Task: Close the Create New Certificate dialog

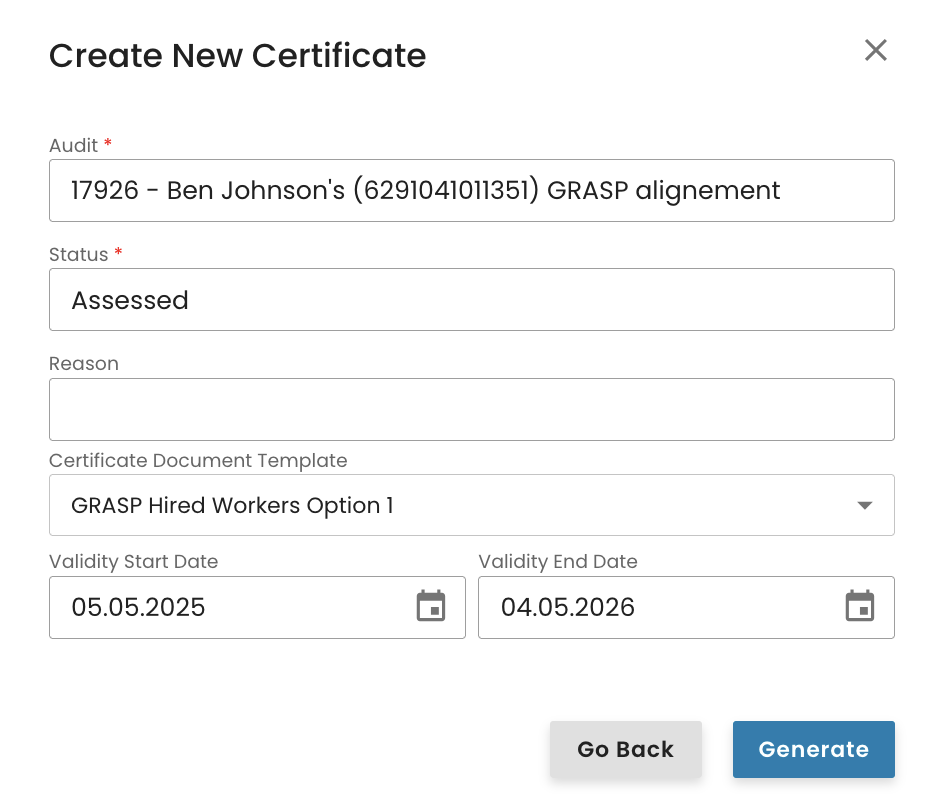Action: pyautogui.click(x=875, y=51)
